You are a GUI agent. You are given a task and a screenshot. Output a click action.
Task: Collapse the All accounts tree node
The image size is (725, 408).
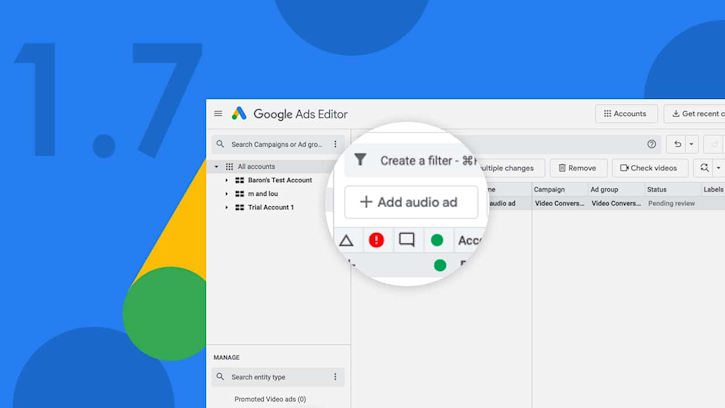click(x=216, y=167)
